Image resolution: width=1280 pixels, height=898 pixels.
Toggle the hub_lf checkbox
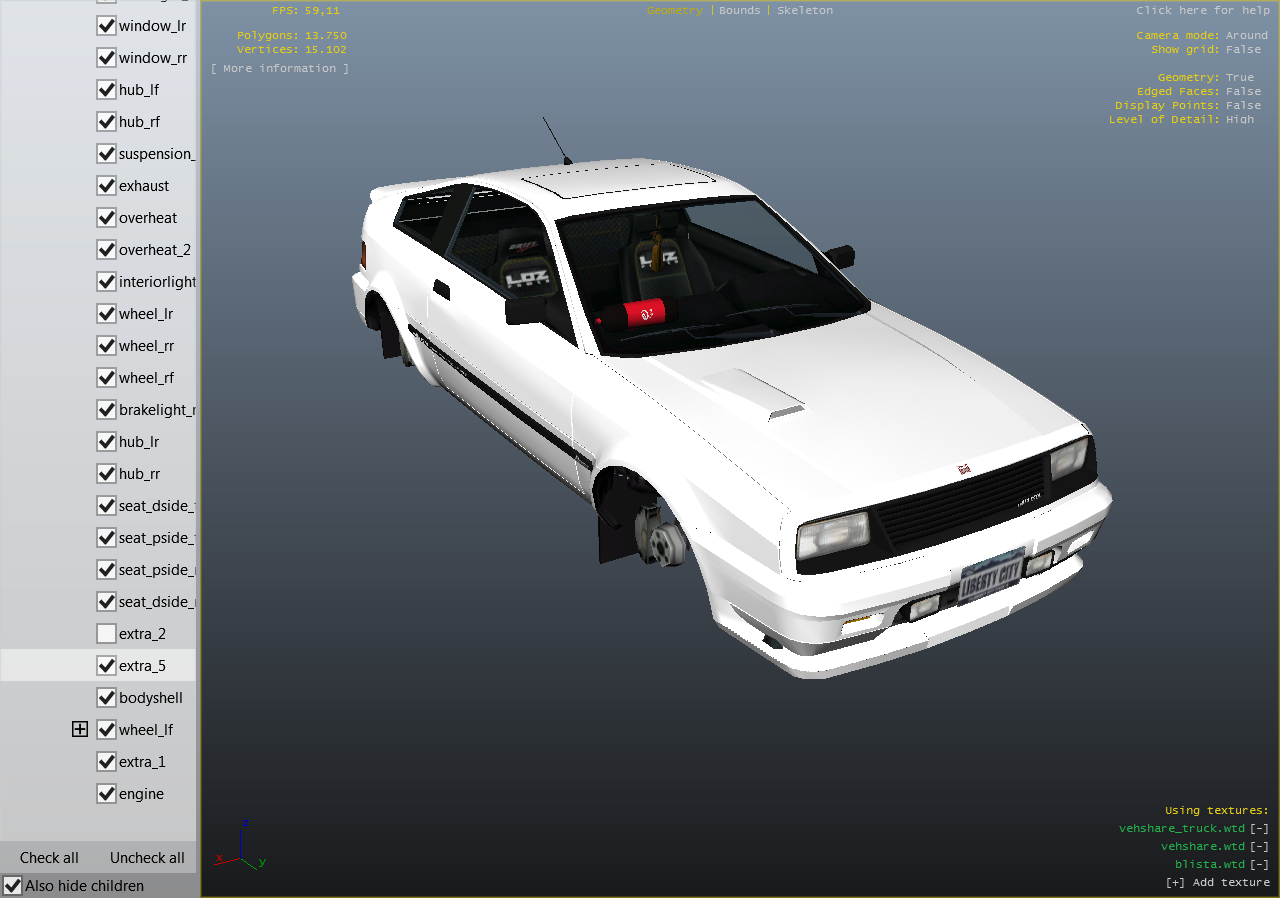(x=107, y=90)
